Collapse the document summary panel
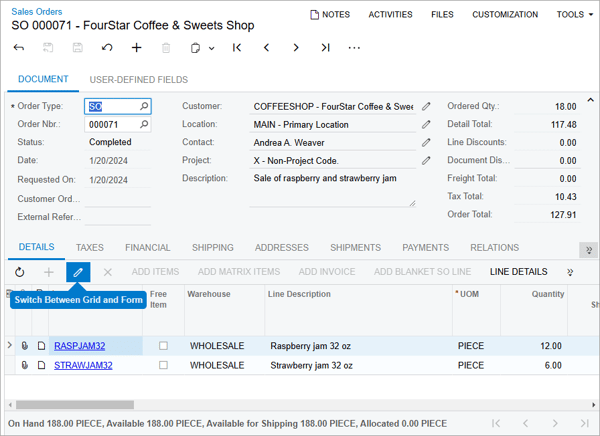 (x=590, y=100)
